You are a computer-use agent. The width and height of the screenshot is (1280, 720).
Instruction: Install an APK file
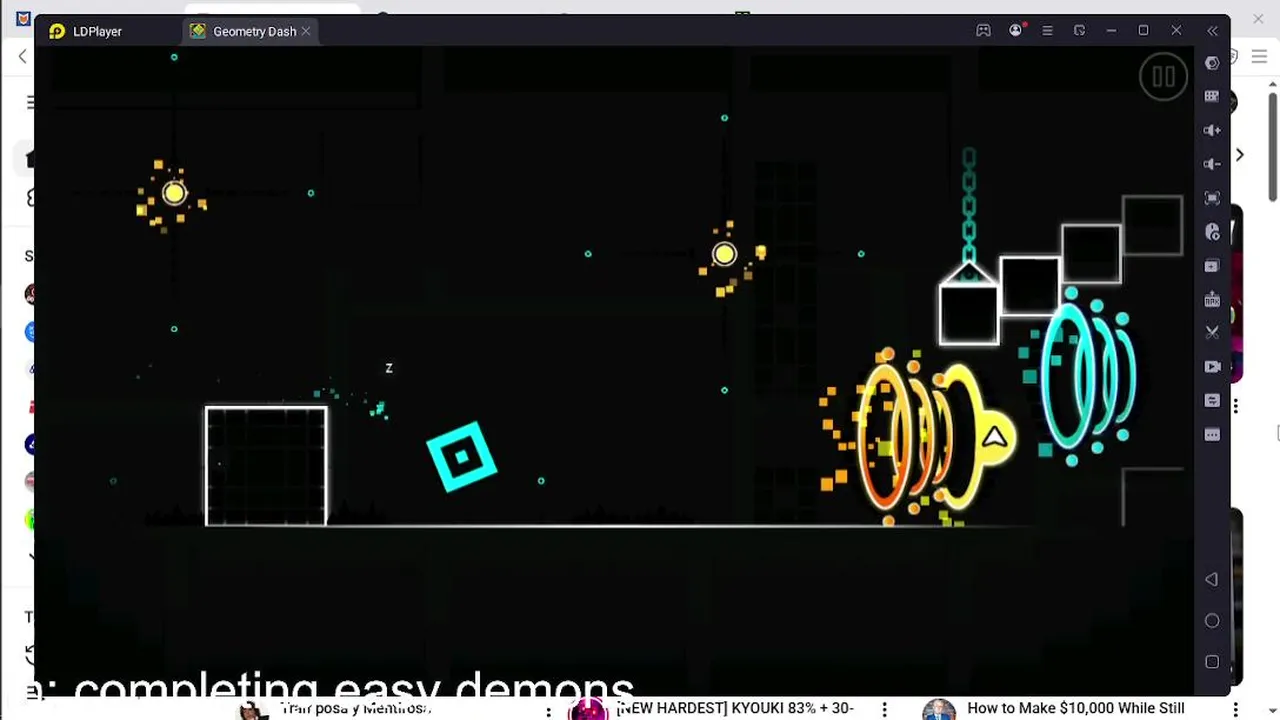point(1213,299)
